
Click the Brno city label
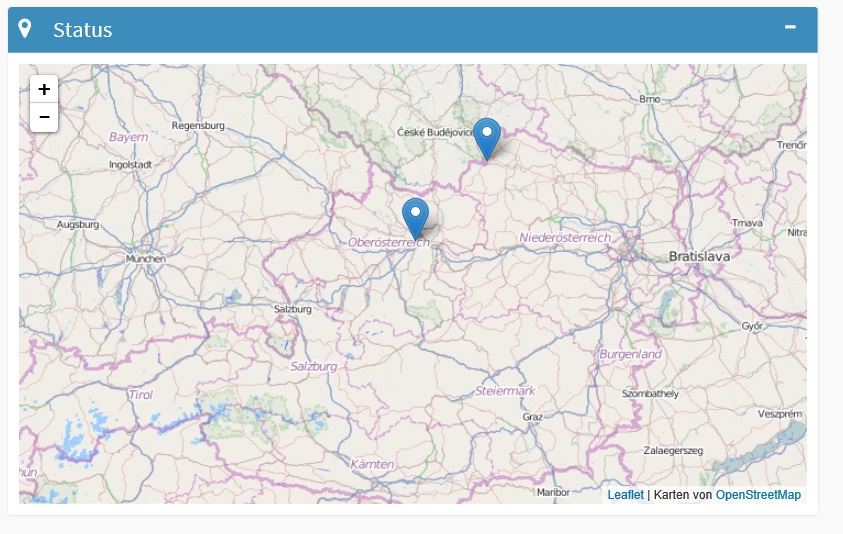[650, 99]
